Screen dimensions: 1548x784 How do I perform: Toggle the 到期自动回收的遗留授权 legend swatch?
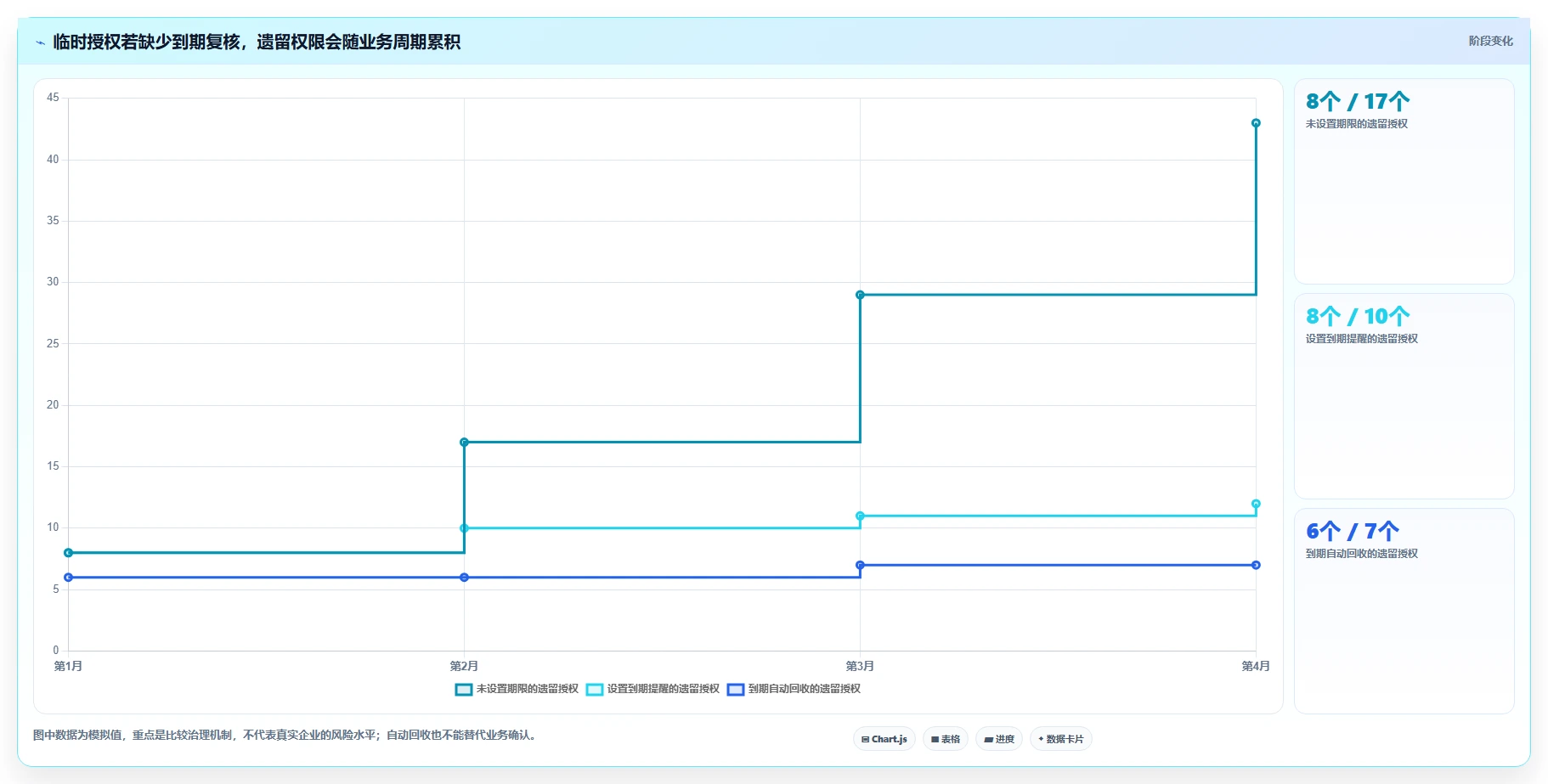pyautogui.click(x=736, y=689)
